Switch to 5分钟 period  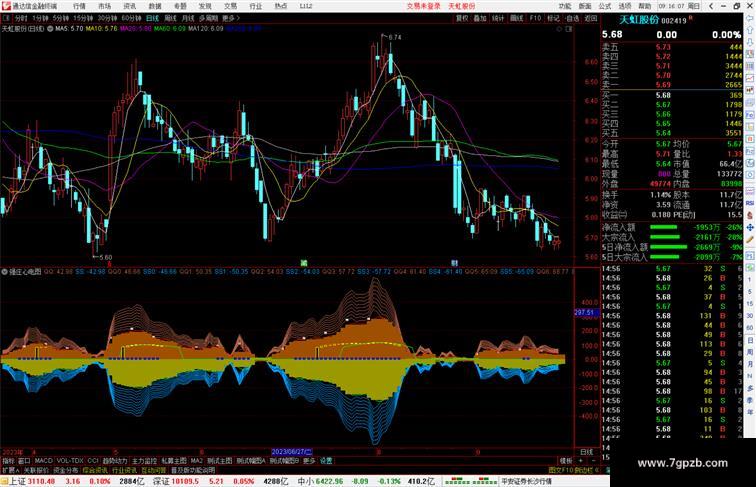click(x=61, y=18)
